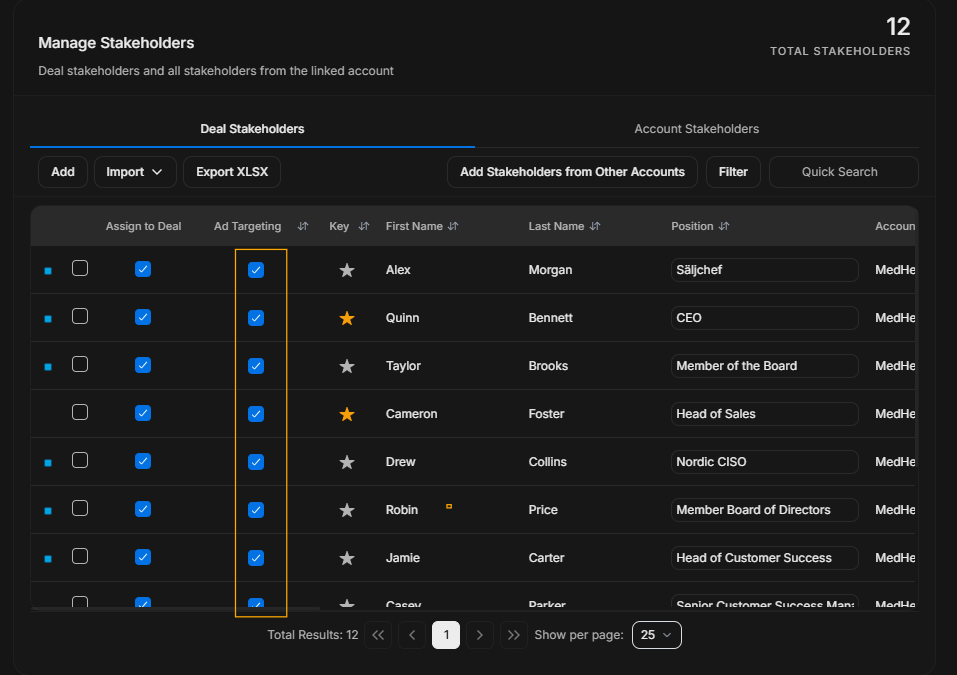Viewport: 957px width, 675px height.
Task: Sort the Key column
Action: [x=364, y=226]
